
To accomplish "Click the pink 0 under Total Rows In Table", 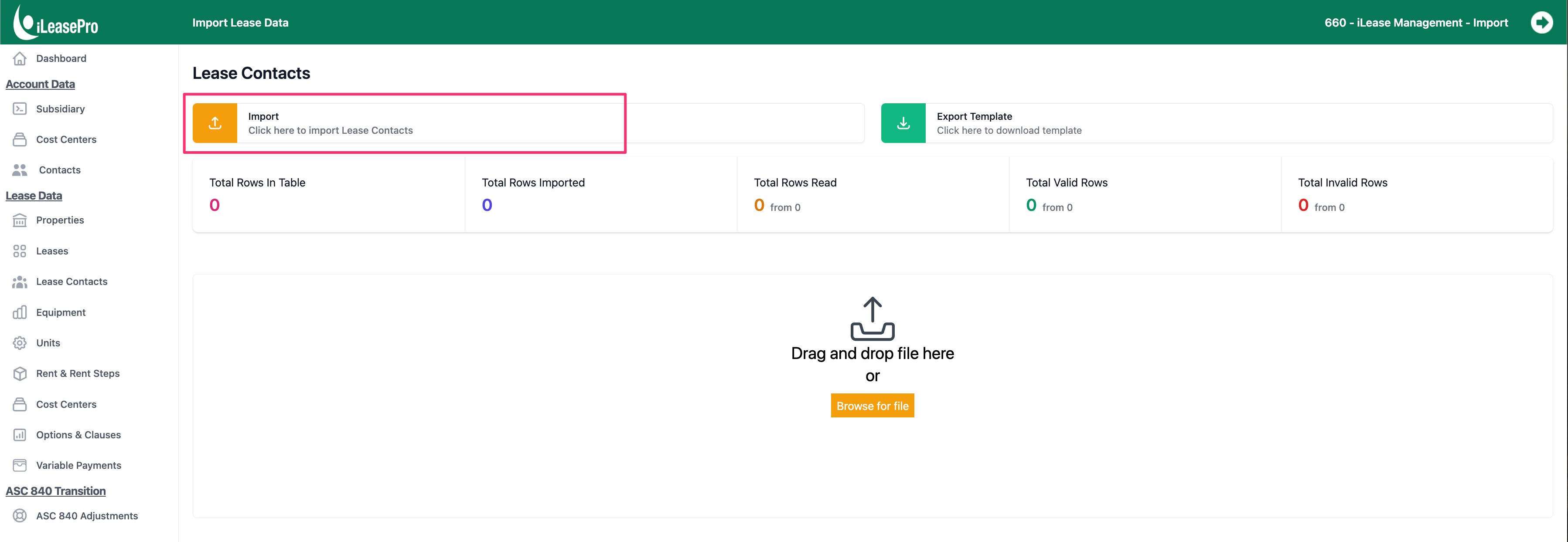I will pyautogui.click(x=214, y=205).
